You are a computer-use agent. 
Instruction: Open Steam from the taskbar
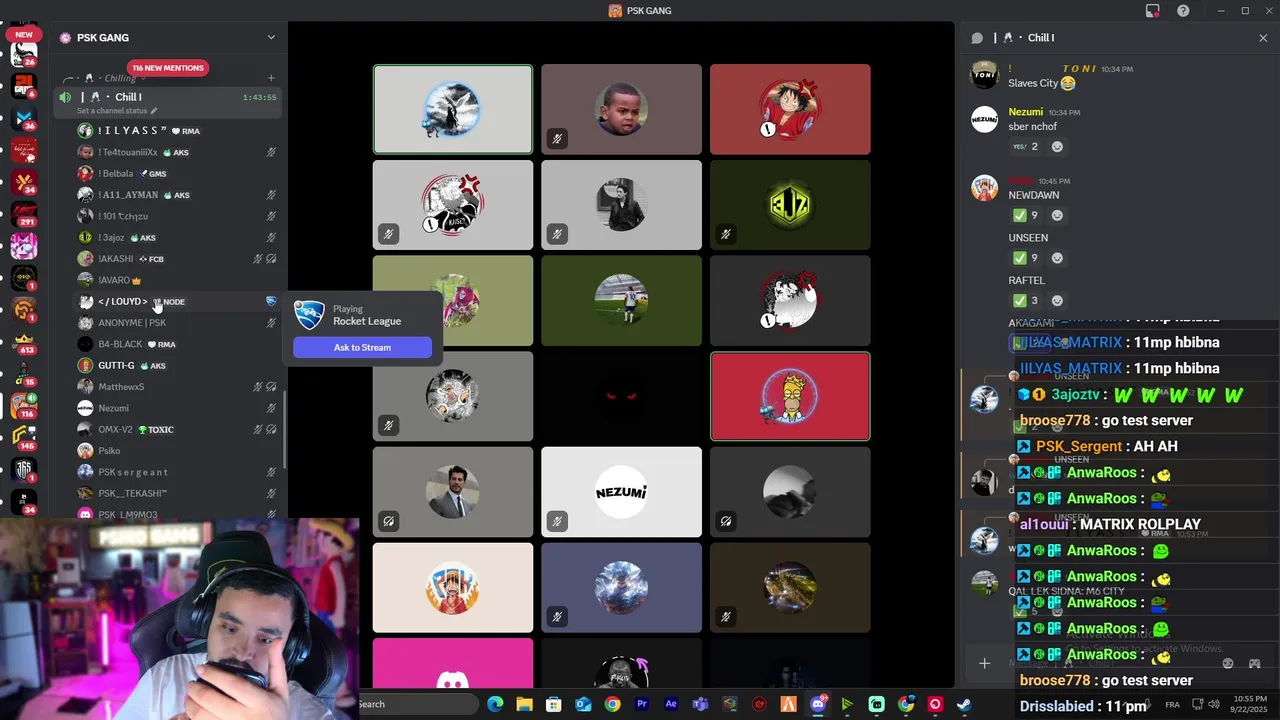(x=964, y=704)
